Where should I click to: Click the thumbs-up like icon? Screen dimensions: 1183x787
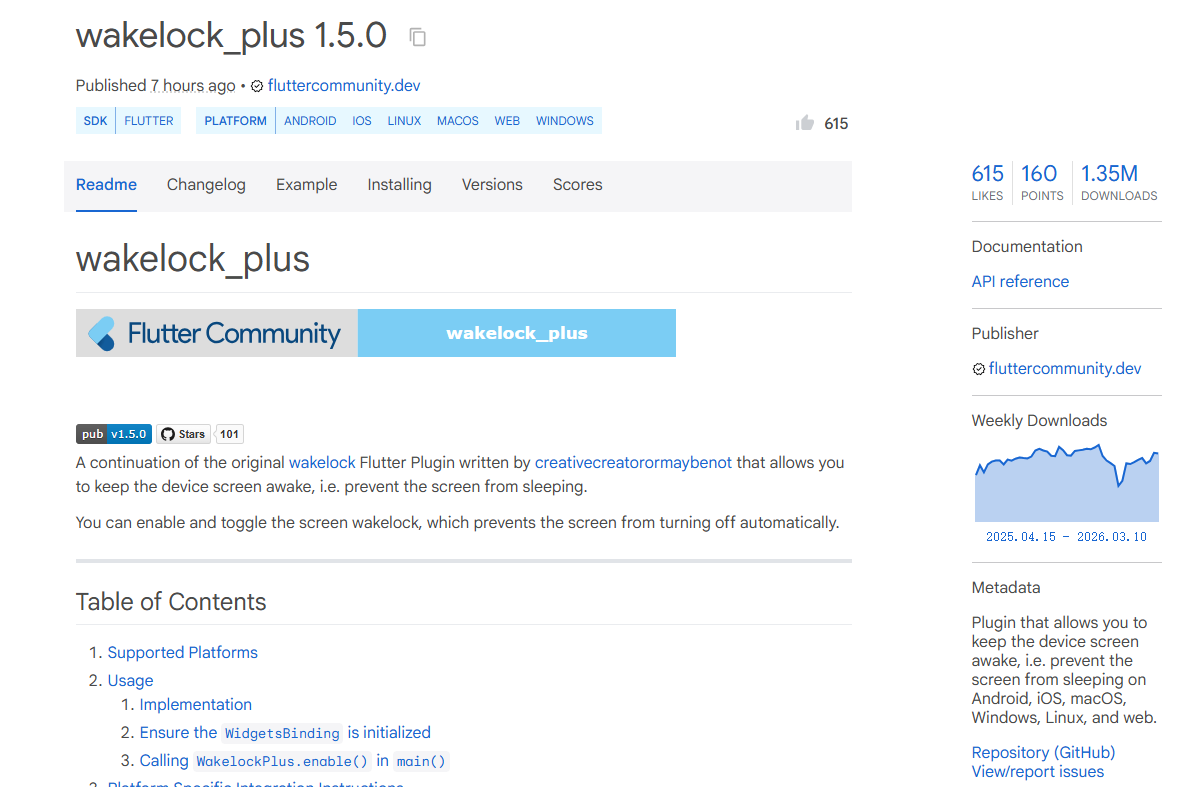pos(804,123)
